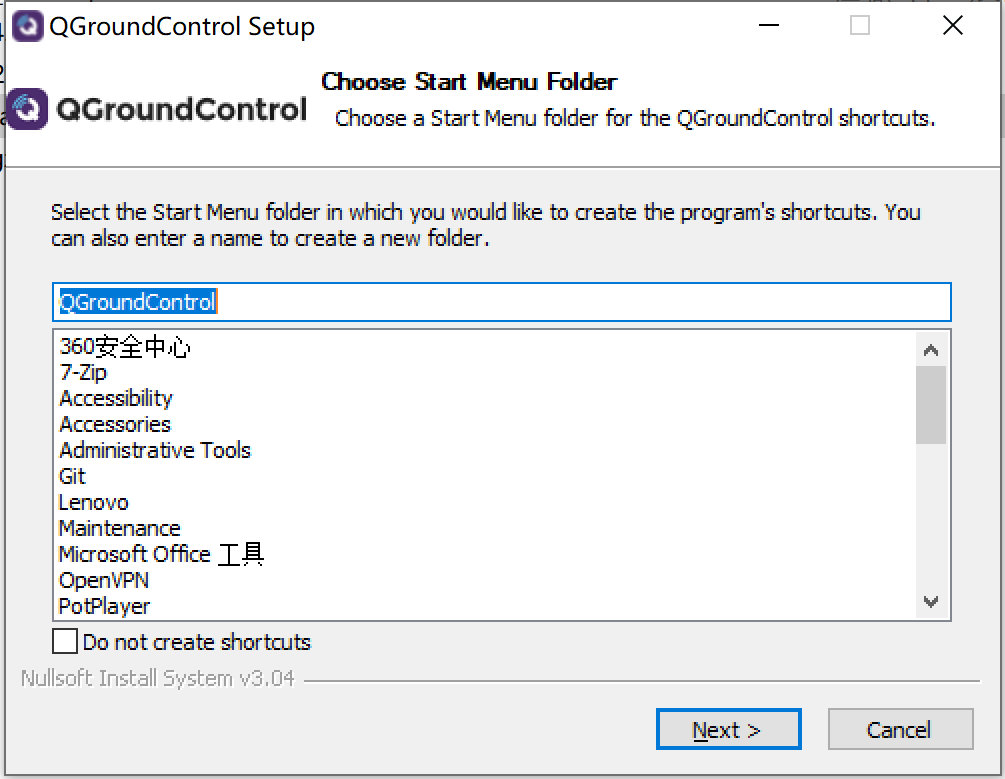
Task: Select the 360安全中心 folder entry
Action: pos(125,347)
